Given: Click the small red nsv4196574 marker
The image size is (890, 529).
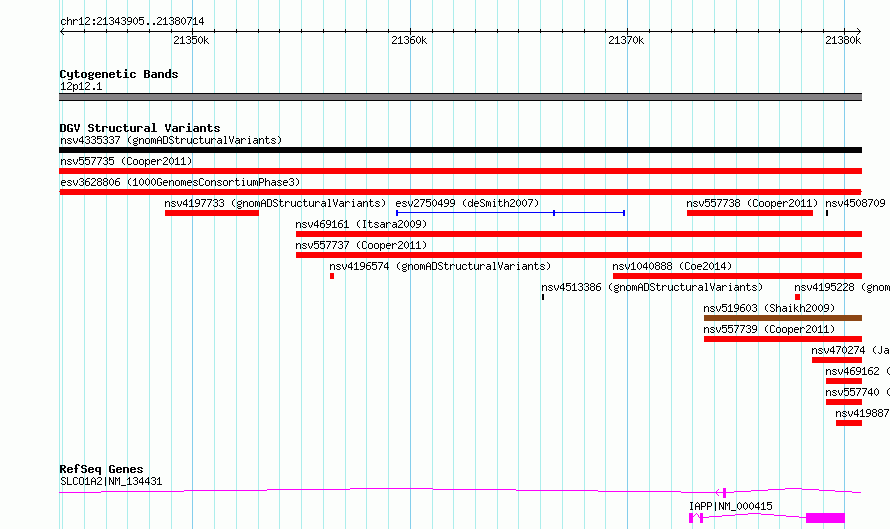Looking at the screenshot, I should [x=332, y=276].
